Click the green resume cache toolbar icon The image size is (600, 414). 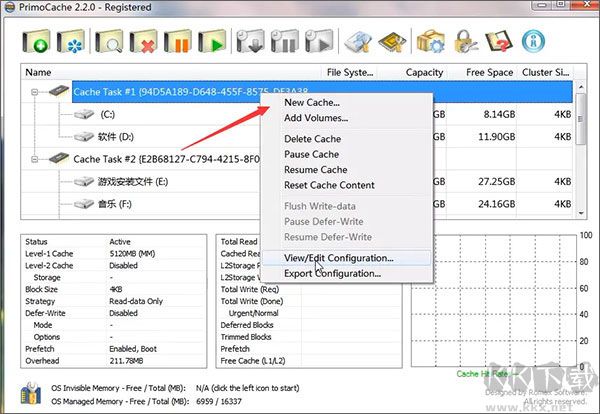(212, 42)
